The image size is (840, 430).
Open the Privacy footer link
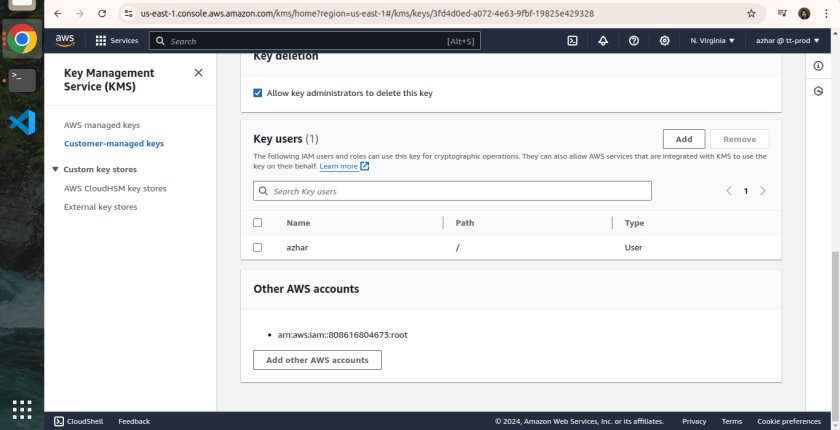pos(694,421)
